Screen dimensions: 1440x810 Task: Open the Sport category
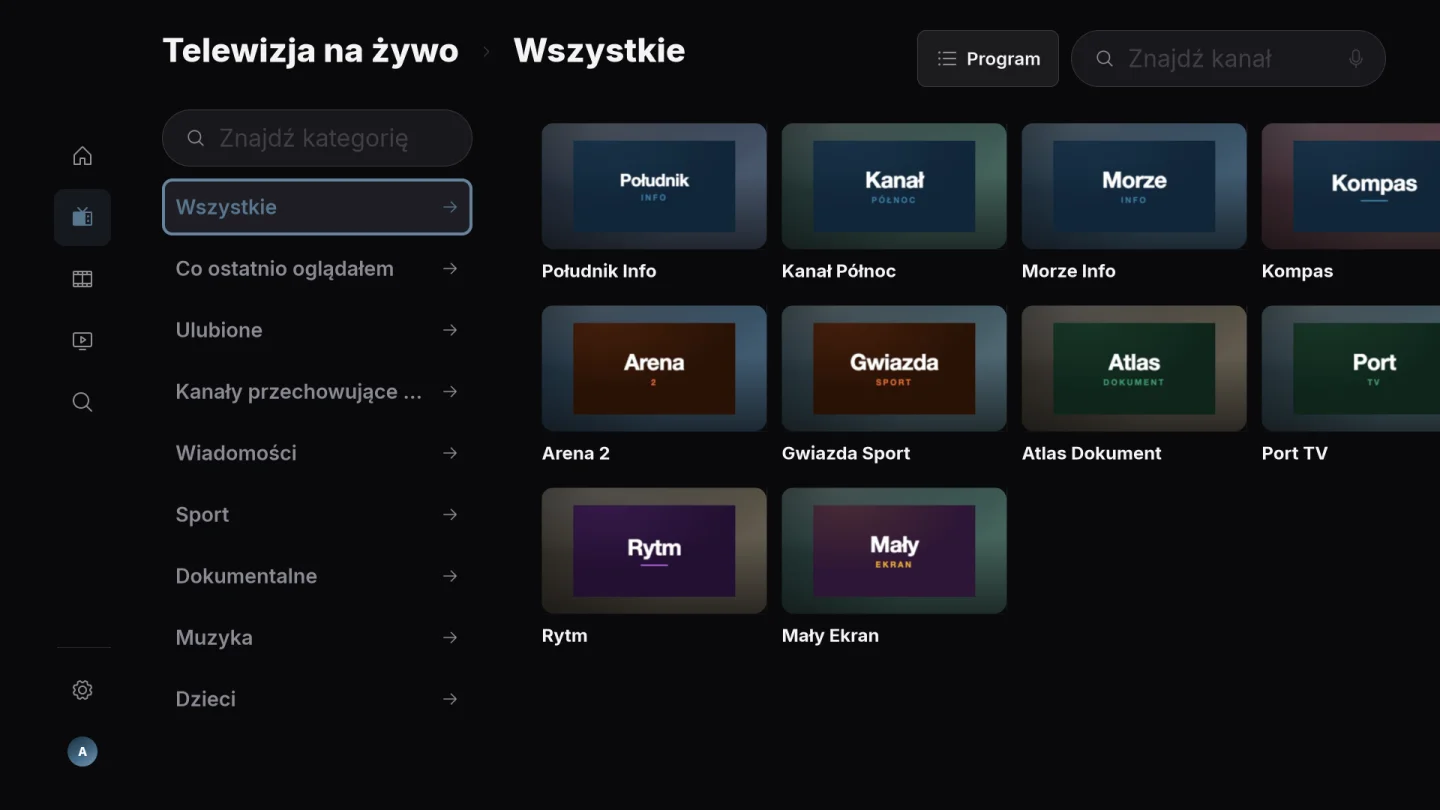coord(317,515)
